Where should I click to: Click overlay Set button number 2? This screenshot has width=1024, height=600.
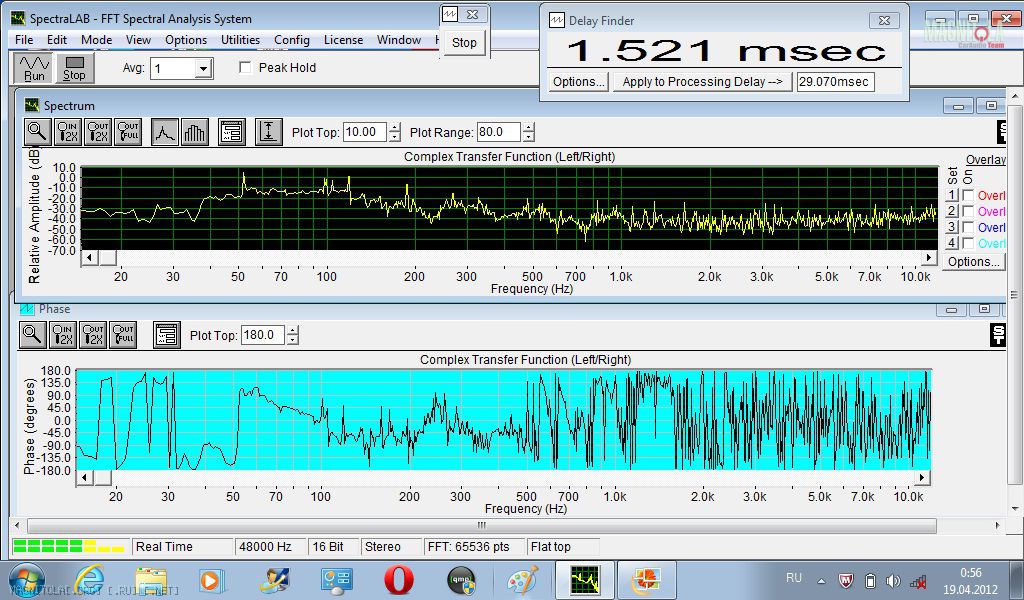pos(952,211)
